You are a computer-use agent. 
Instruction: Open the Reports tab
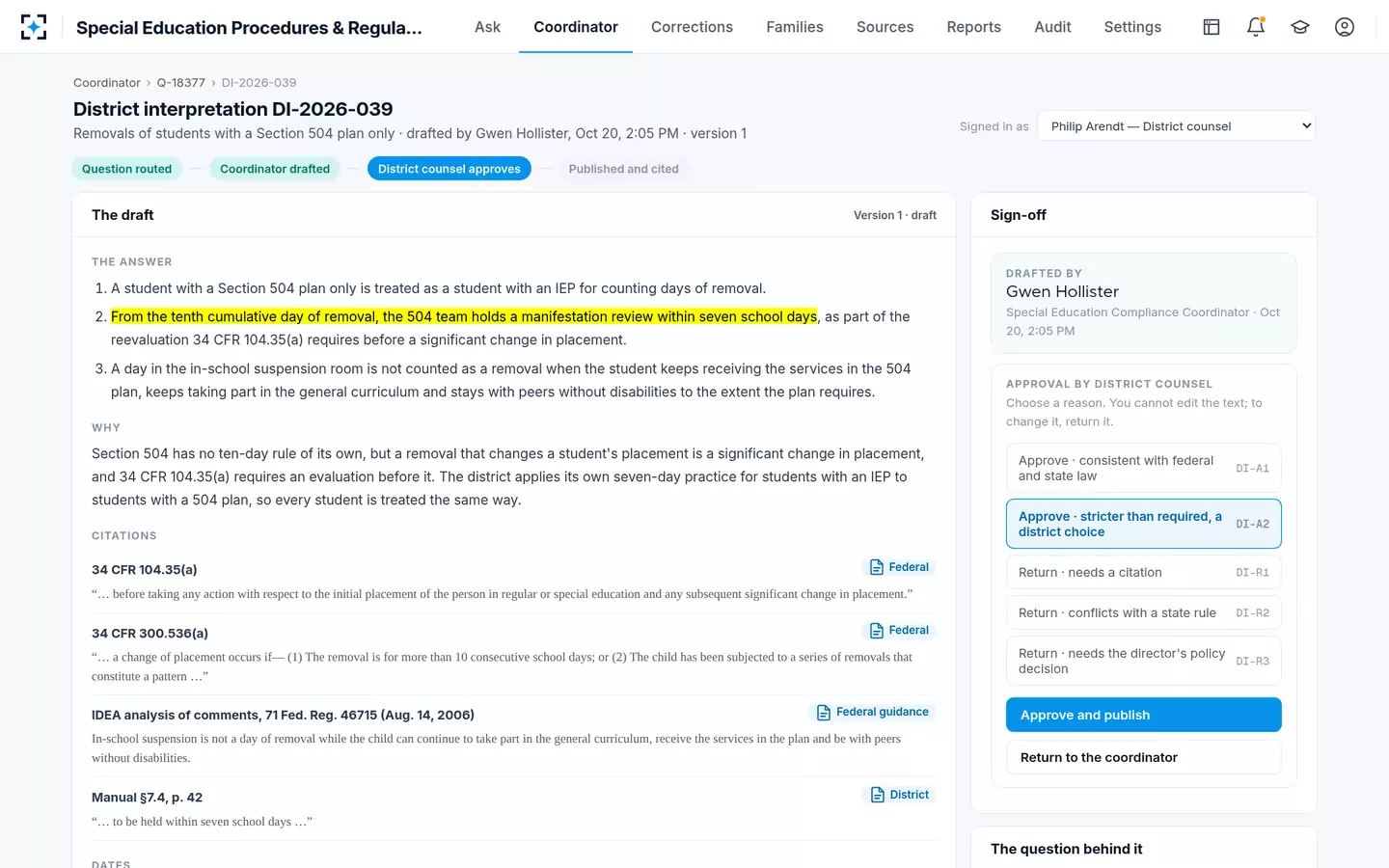click(x=973, y=27)
